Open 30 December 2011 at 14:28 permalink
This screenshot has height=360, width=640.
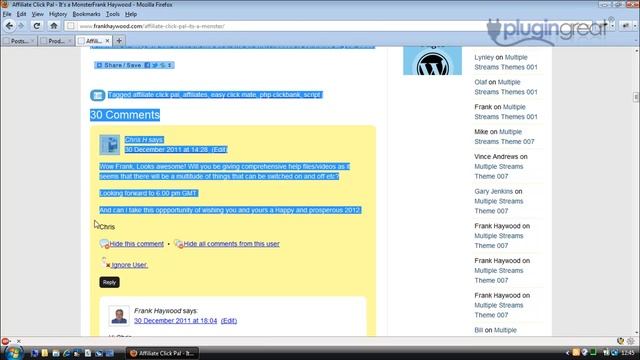166,149
